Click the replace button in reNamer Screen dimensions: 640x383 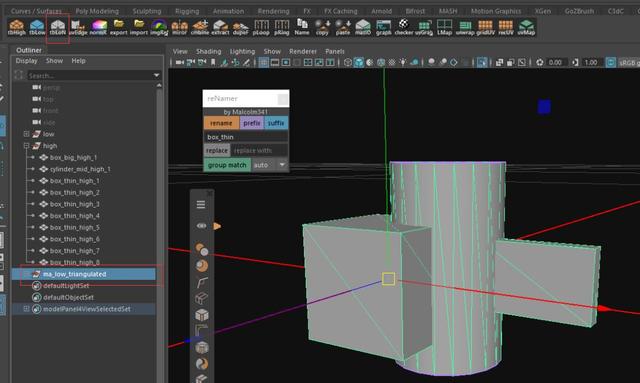pos(217,151)
